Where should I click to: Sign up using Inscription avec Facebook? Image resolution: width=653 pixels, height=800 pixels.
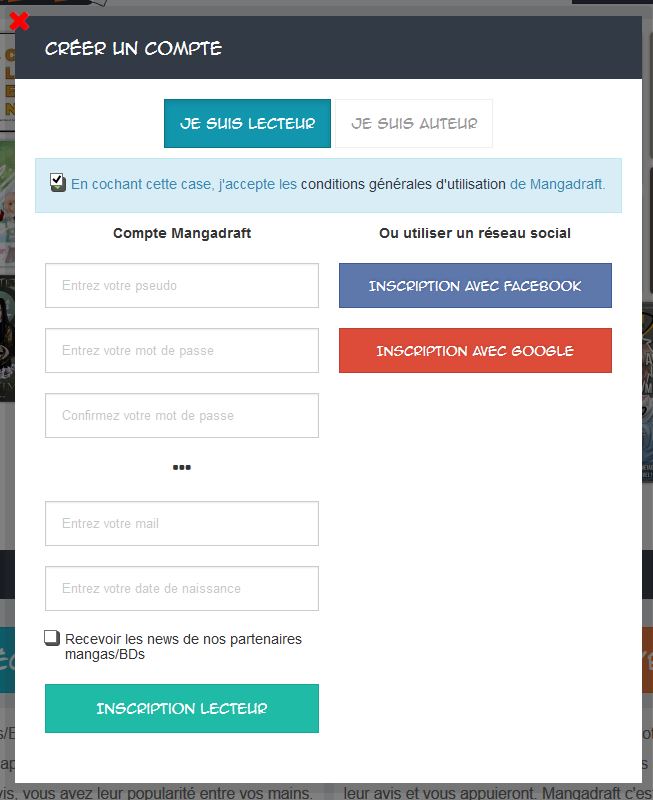pos(475,286)
